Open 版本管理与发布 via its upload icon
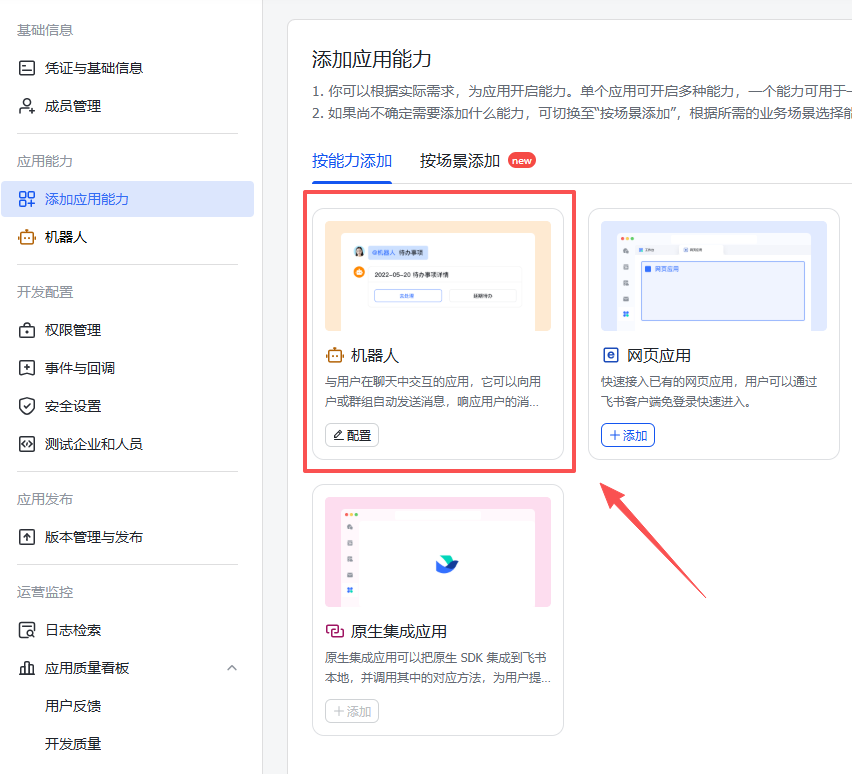The height and width of the screenshot is (774, 852). (x=28, y=537)
